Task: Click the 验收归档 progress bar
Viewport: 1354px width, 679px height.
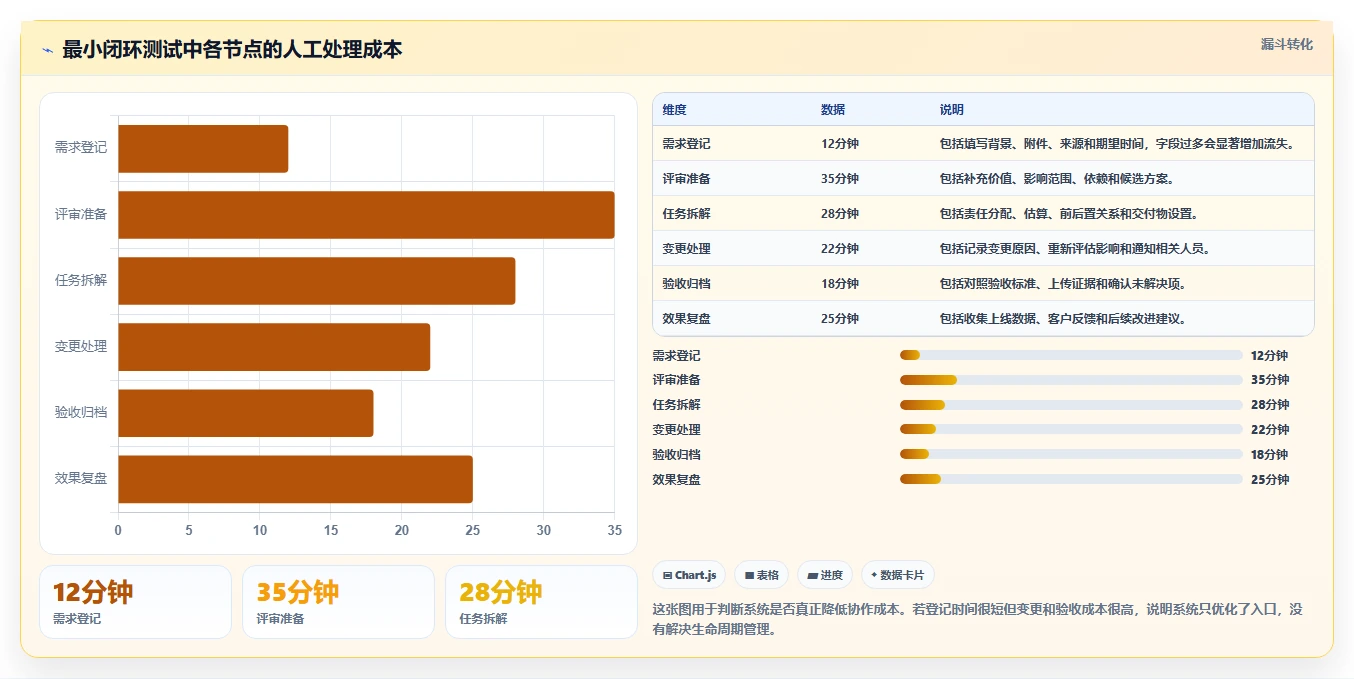Action: (x=1071, y=454)
